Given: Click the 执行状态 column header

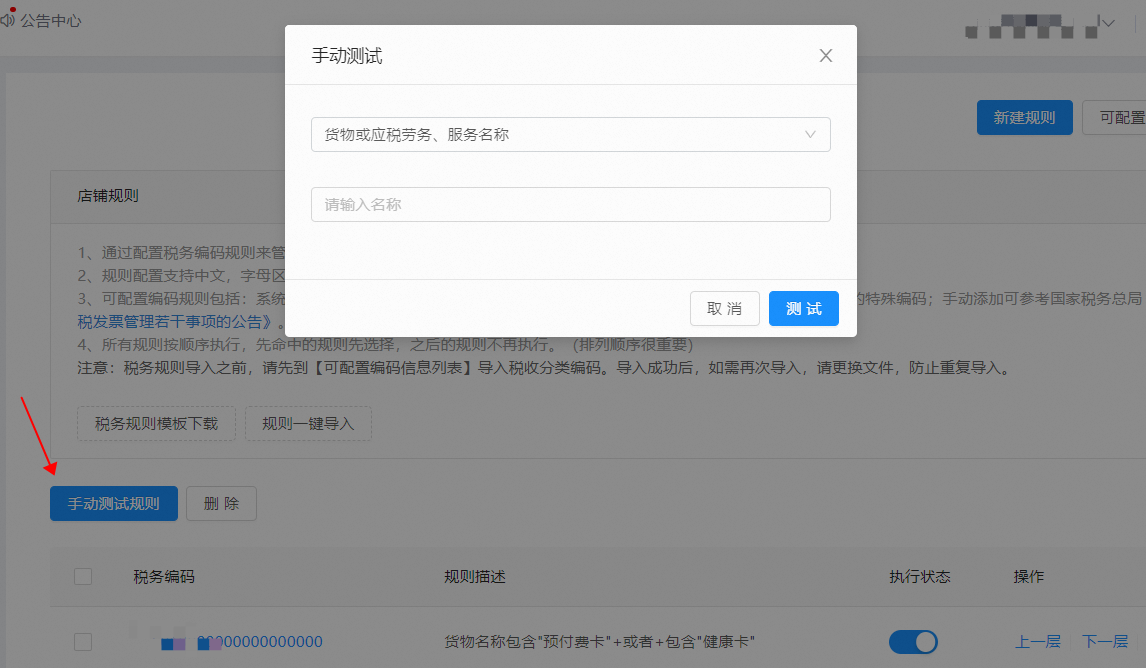Looking at the screenshot, I should click(x=919, y=577).
